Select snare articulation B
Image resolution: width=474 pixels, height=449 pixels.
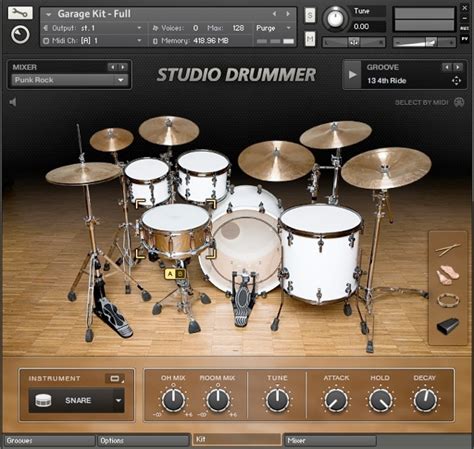[x=180, y=274]
